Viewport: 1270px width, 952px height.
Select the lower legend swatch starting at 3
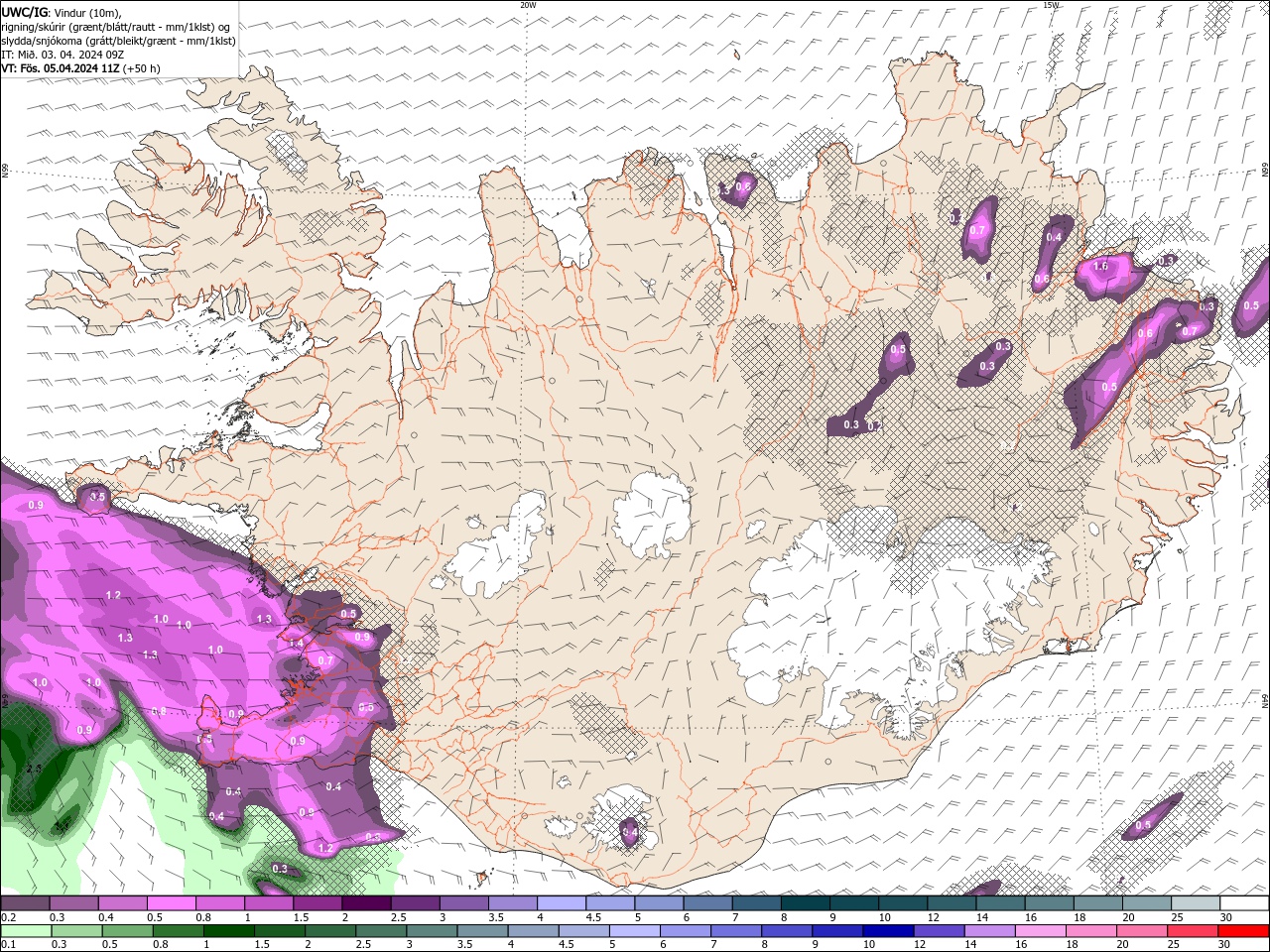[x=432, y=931]
